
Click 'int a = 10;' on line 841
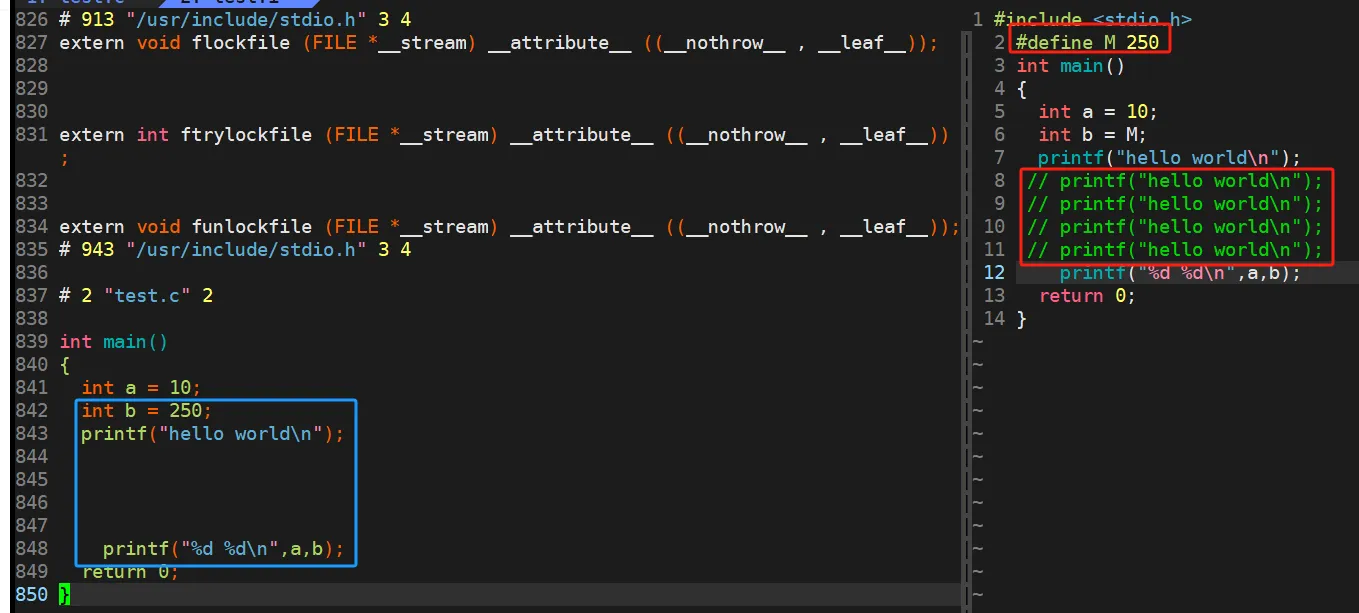point(141,388)
